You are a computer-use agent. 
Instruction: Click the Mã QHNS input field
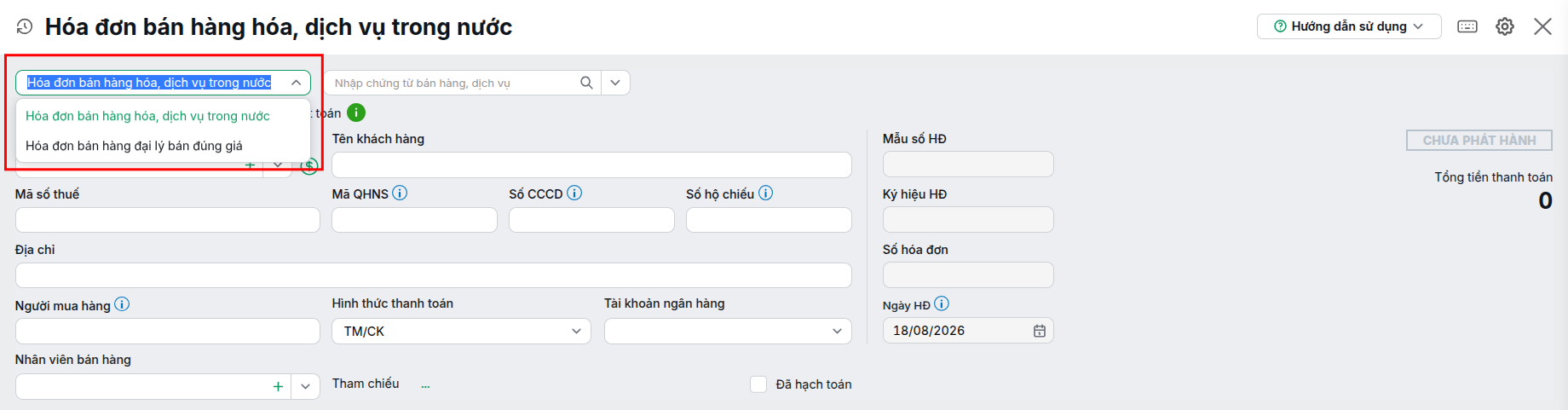tap(414, 220)
